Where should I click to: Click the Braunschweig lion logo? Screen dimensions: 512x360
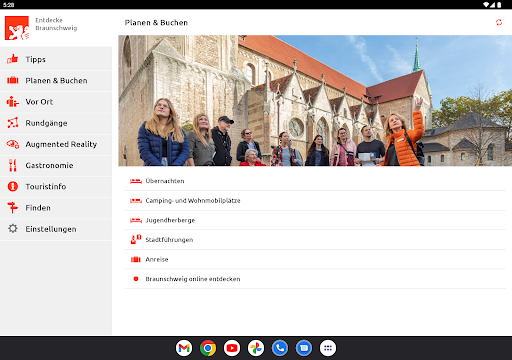coord(17,28)
